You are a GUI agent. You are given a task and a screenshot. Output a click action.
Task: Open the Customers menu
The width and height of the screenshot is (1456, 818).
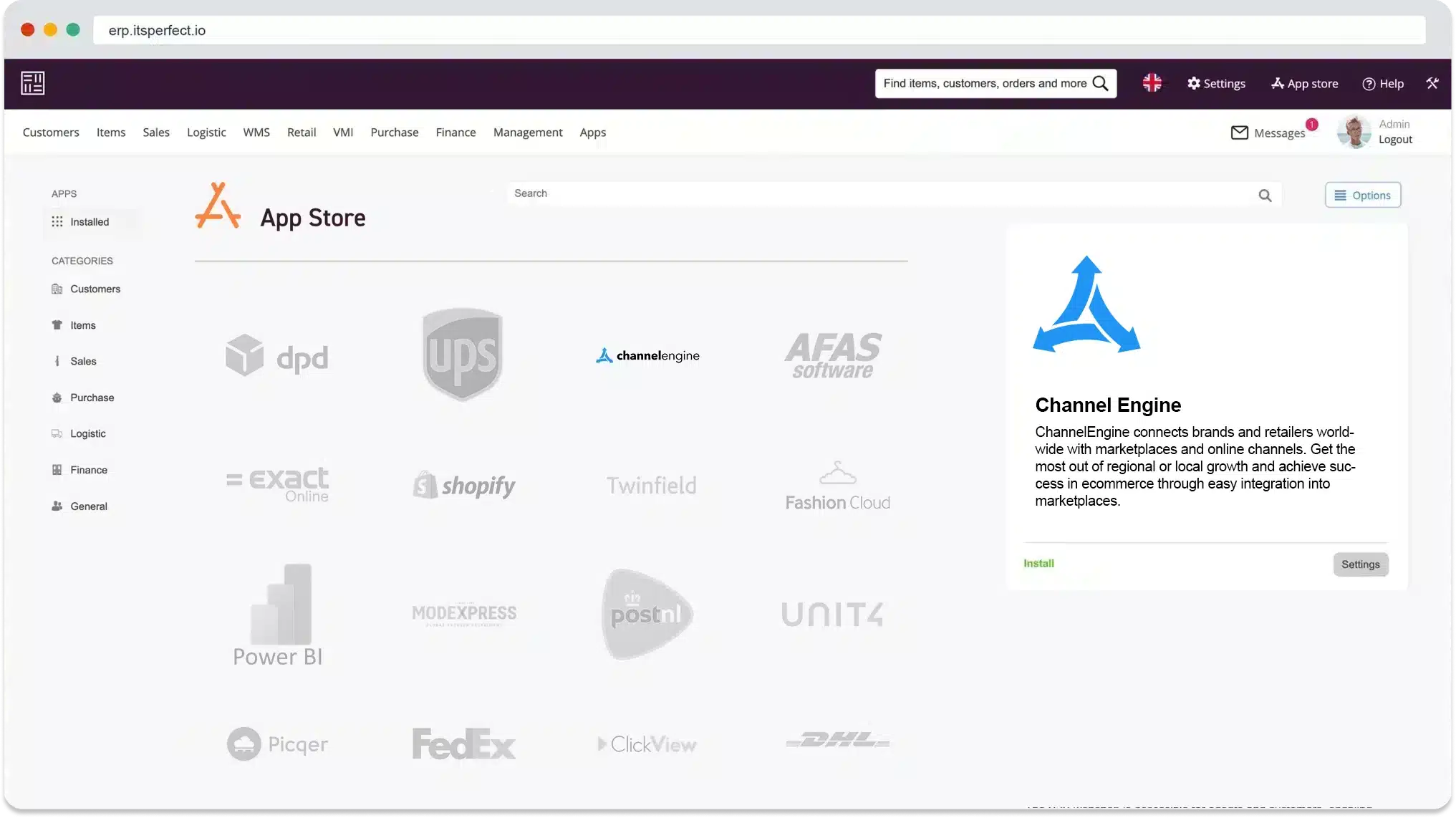pos(51,133)
